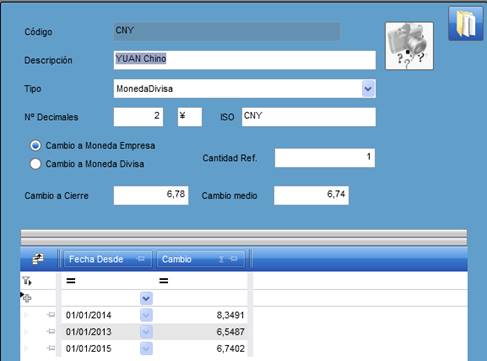The height and width of the screenshot is (361, 487).
Task: Click the Descripción field with YUAN Chino
Action: (x=244, y=60)
